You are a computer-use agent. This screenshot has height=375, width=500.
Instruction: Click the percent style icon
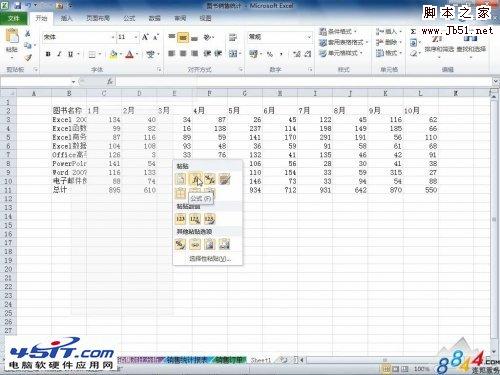point(270,54)
